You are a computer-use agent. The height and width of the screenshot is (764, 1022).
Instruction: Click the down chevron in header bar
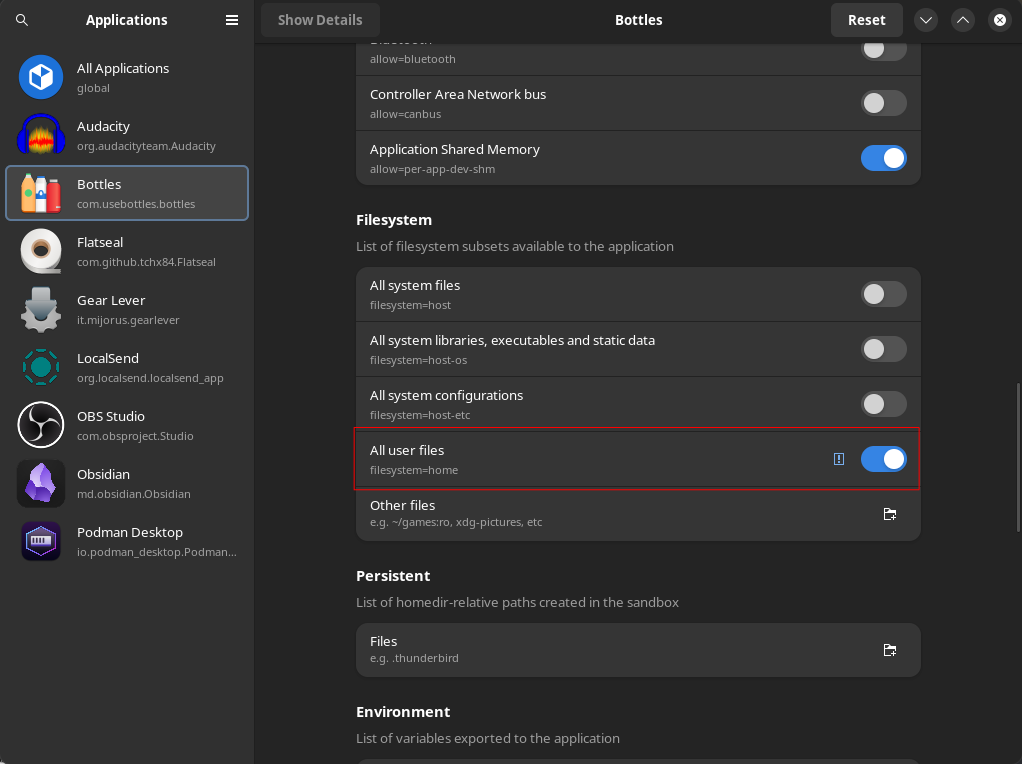[926, 20]
